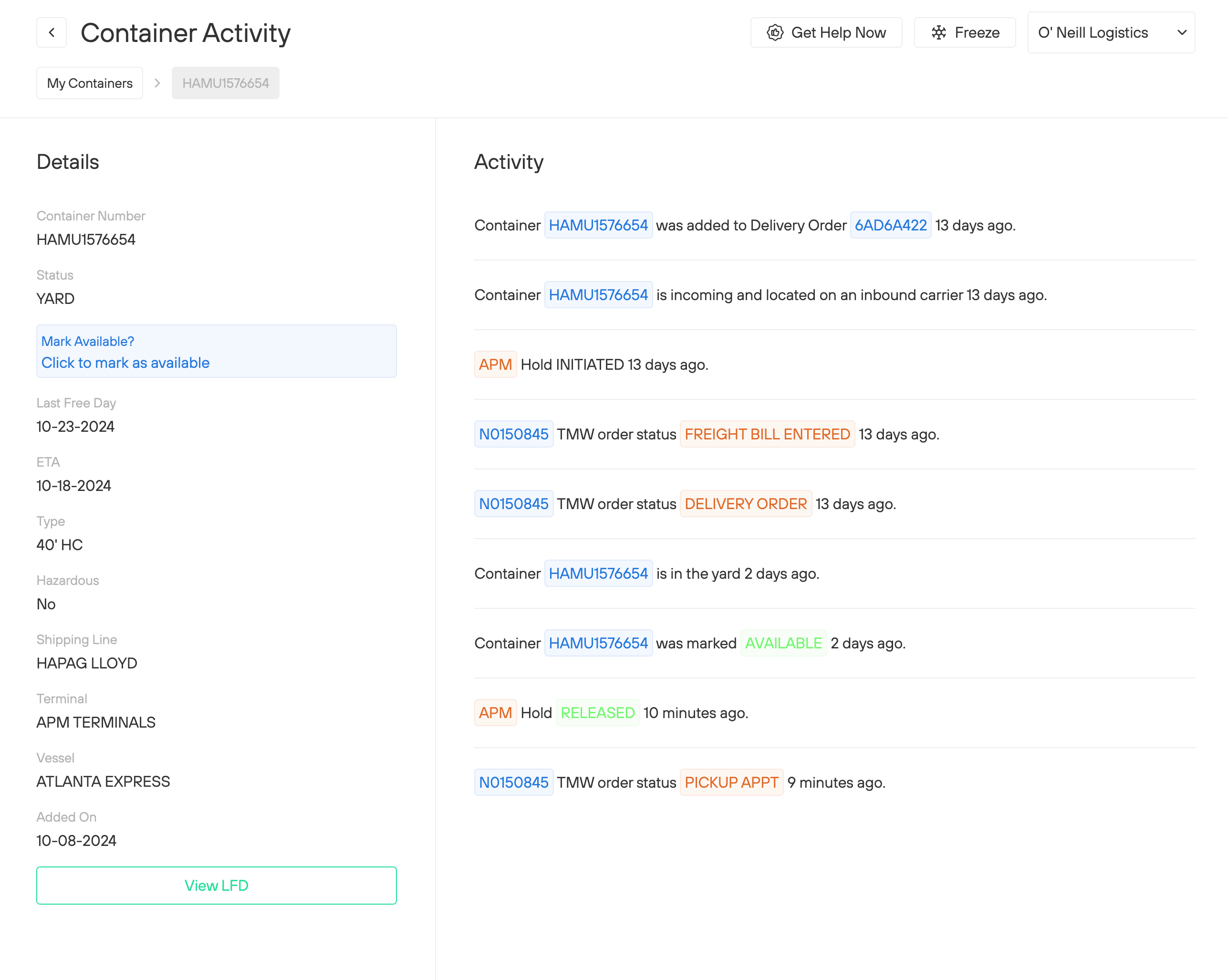The image size is (1228, 980).
Task: Click the badge icon inside Get Help Now
Action: tap(775, 32)
